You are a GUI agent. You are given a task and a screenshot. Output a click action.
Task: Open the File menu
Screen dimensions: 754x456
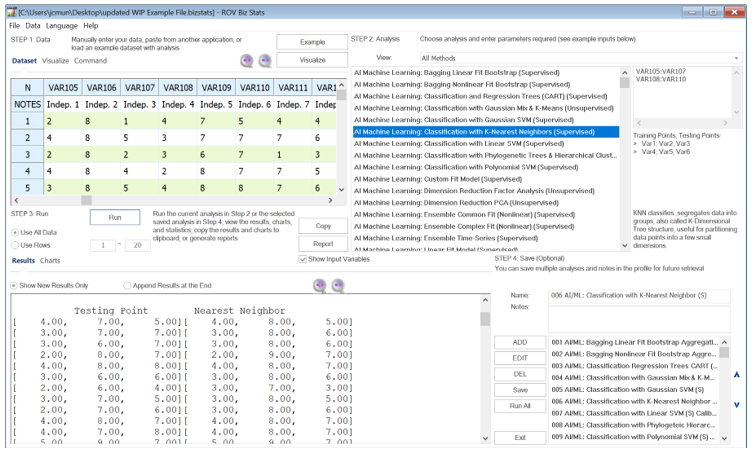(14, 25)
